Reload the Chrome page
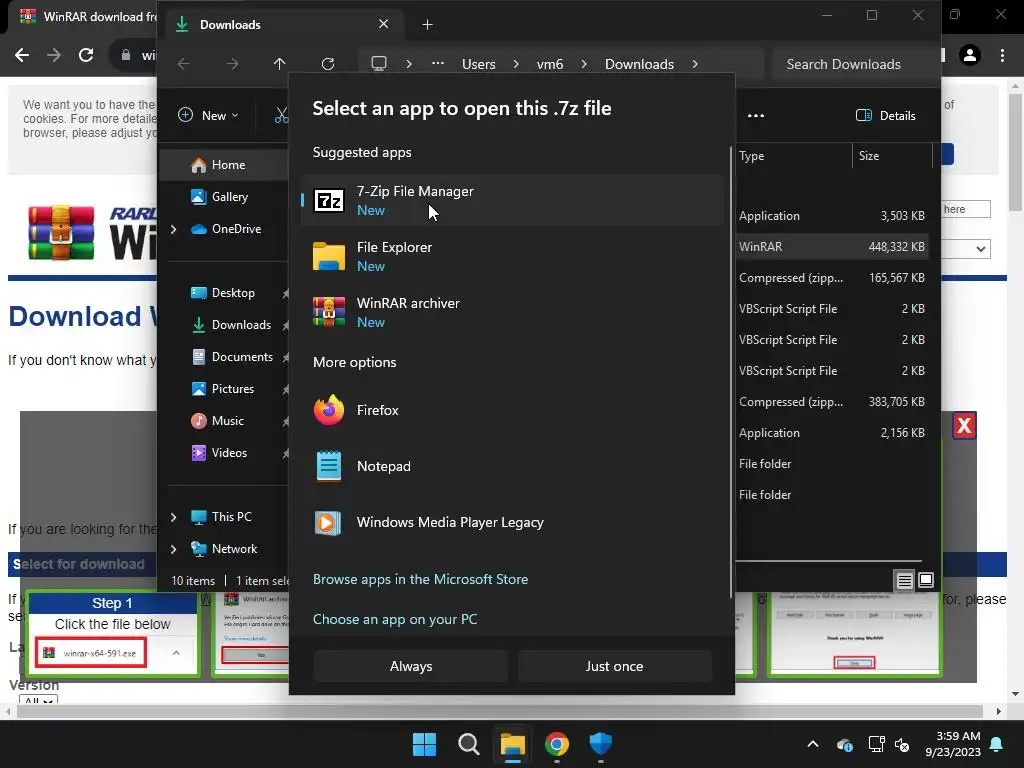This screenshot has width=1024, height=768. tap(86, 55)
